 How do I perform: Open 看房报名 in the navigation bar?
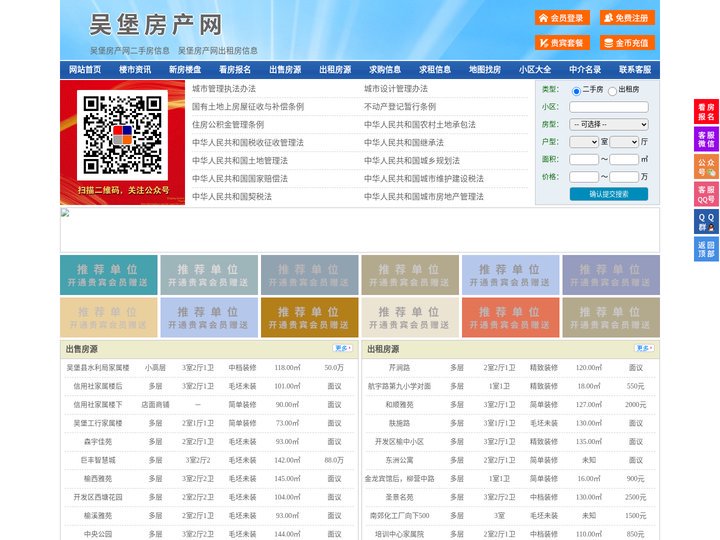click(x=235, y=70)
